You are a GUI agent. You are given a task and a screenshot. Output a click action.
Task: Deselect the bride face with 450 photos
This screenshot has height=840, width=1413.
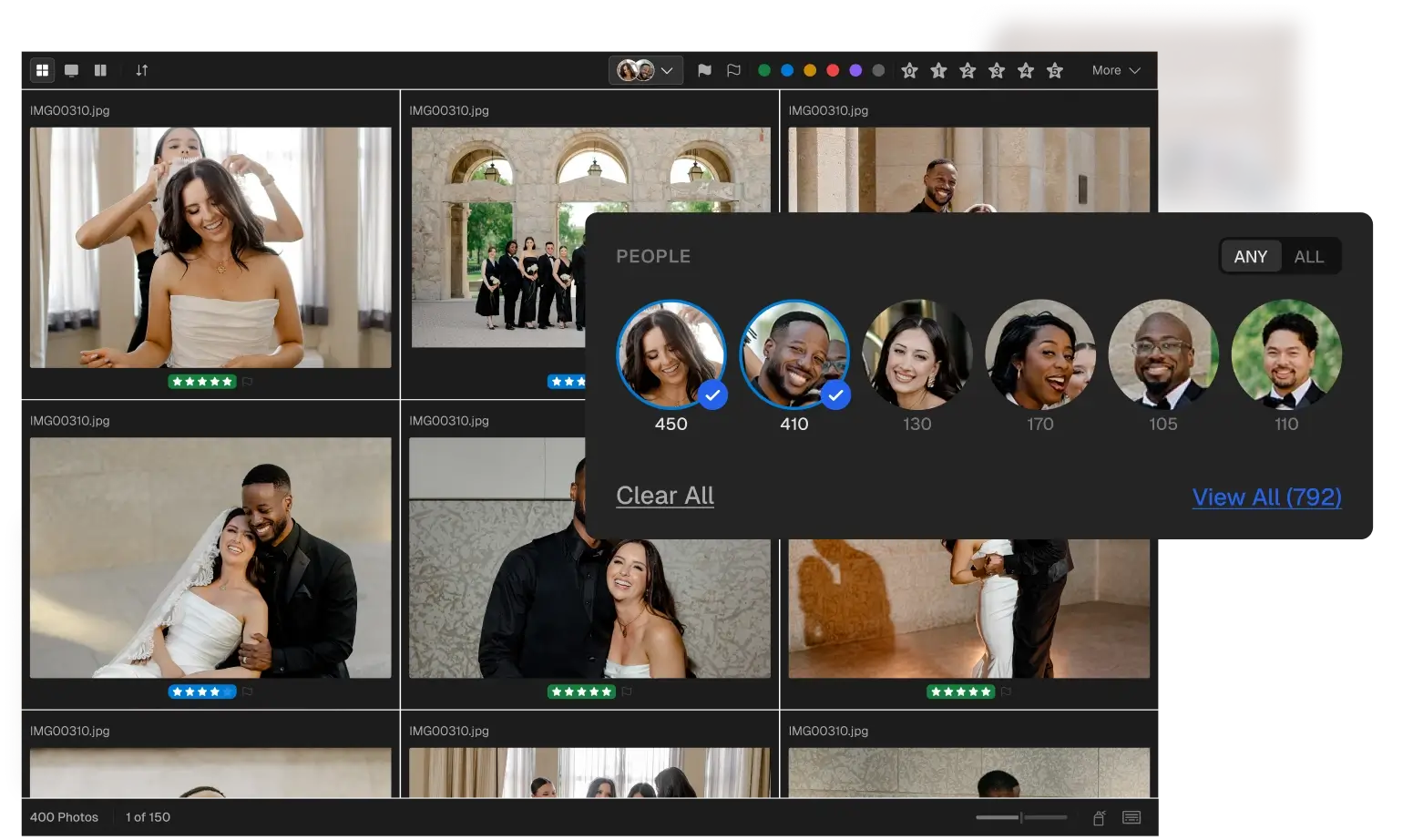671,354
